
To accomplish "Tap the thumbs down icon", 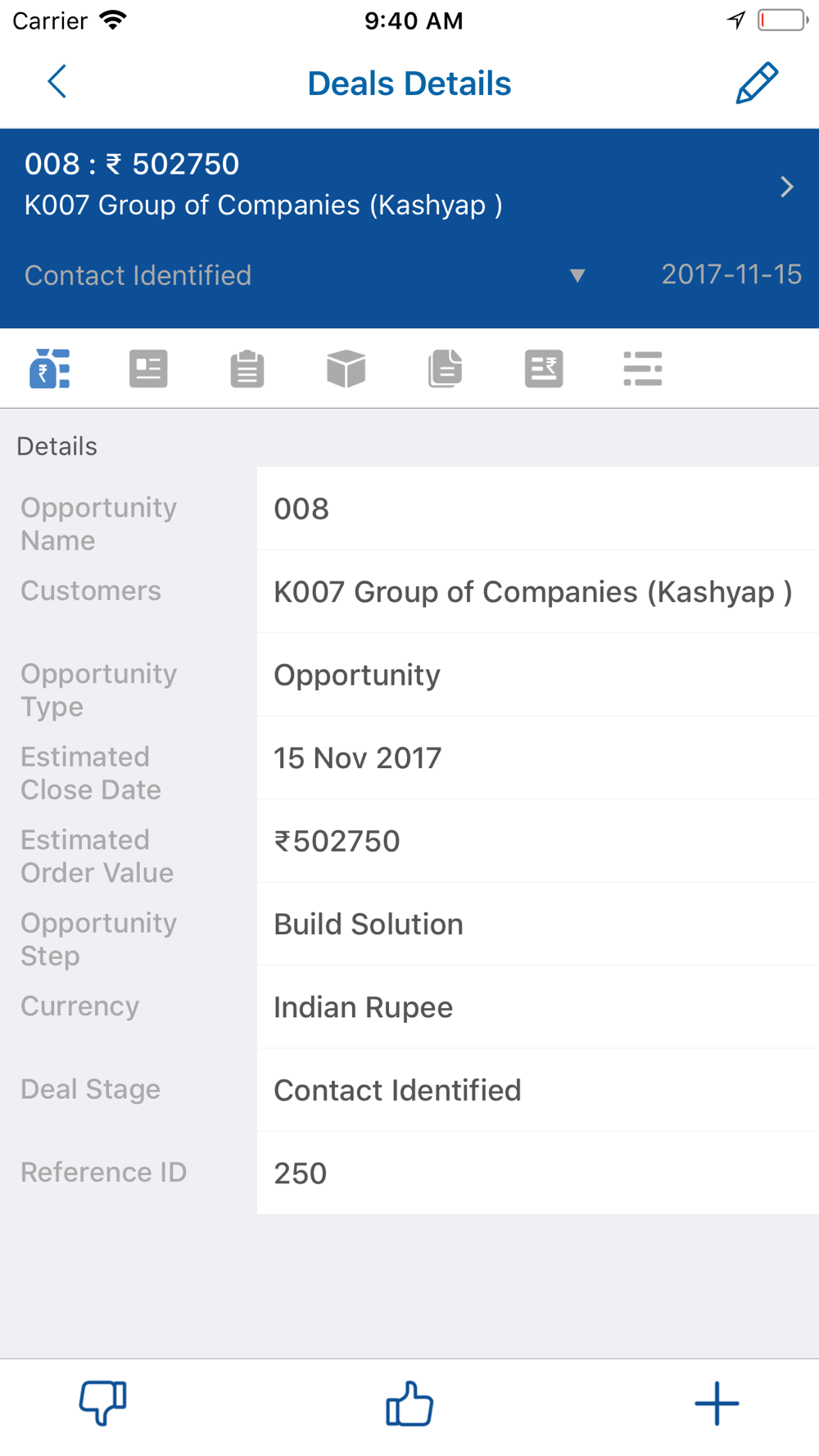I will (102, 1403).
